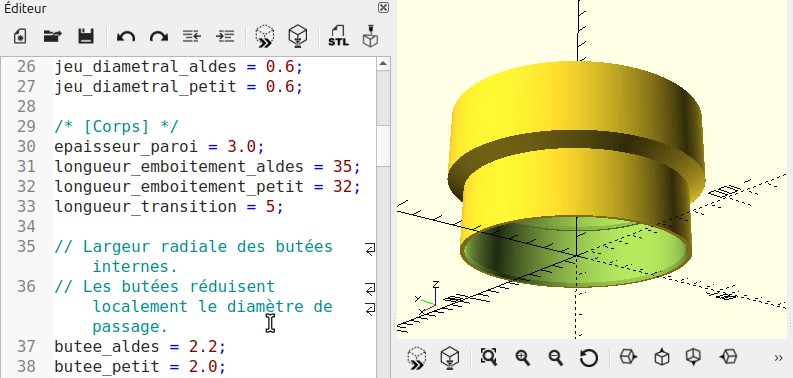Zoom out of the 3D view
The image size is (793, 378).
(556, 357)
